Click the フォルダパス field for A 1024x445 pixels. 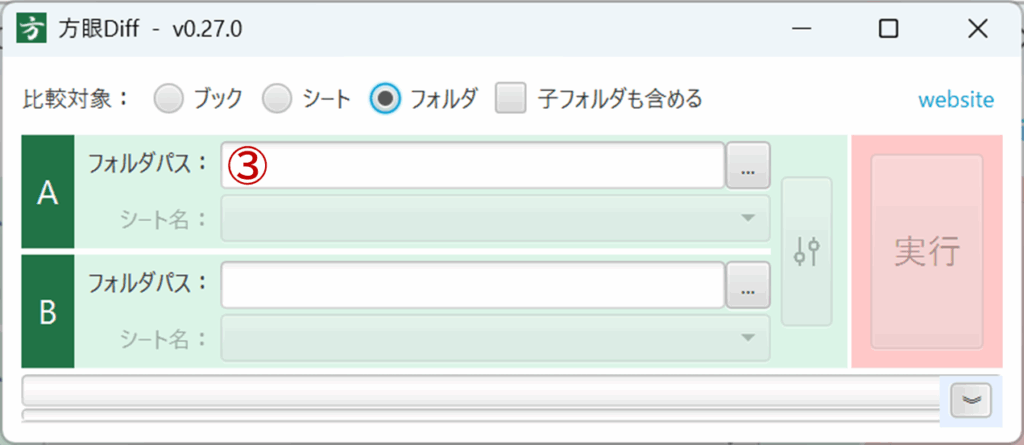point(472,165)
